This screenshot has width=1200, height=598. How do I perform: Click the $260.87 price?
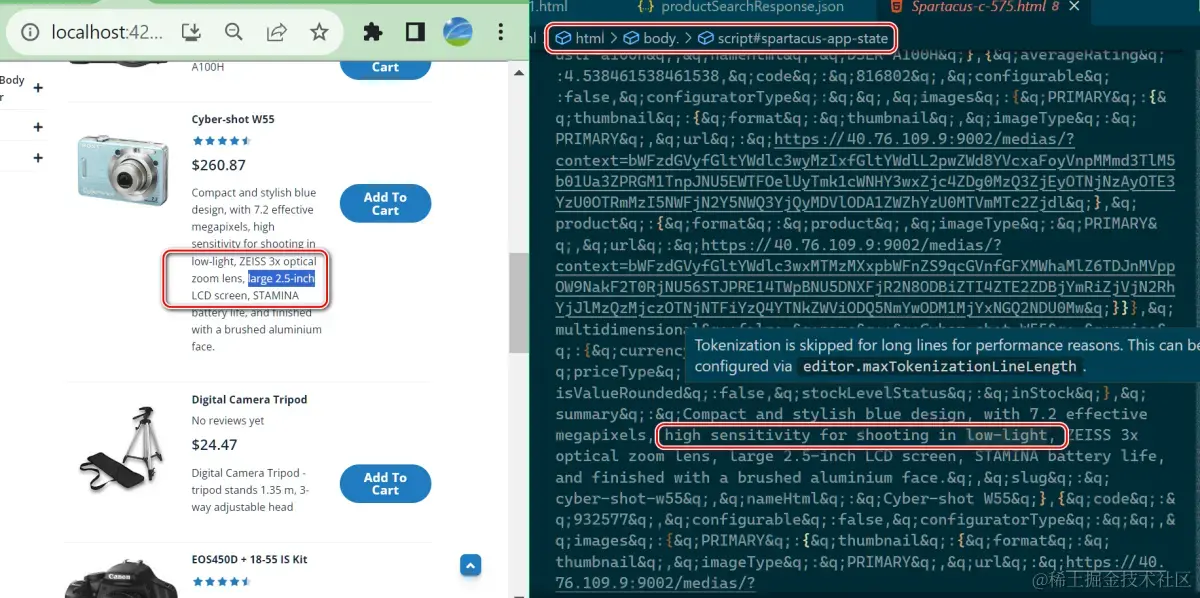coord(218,165)
